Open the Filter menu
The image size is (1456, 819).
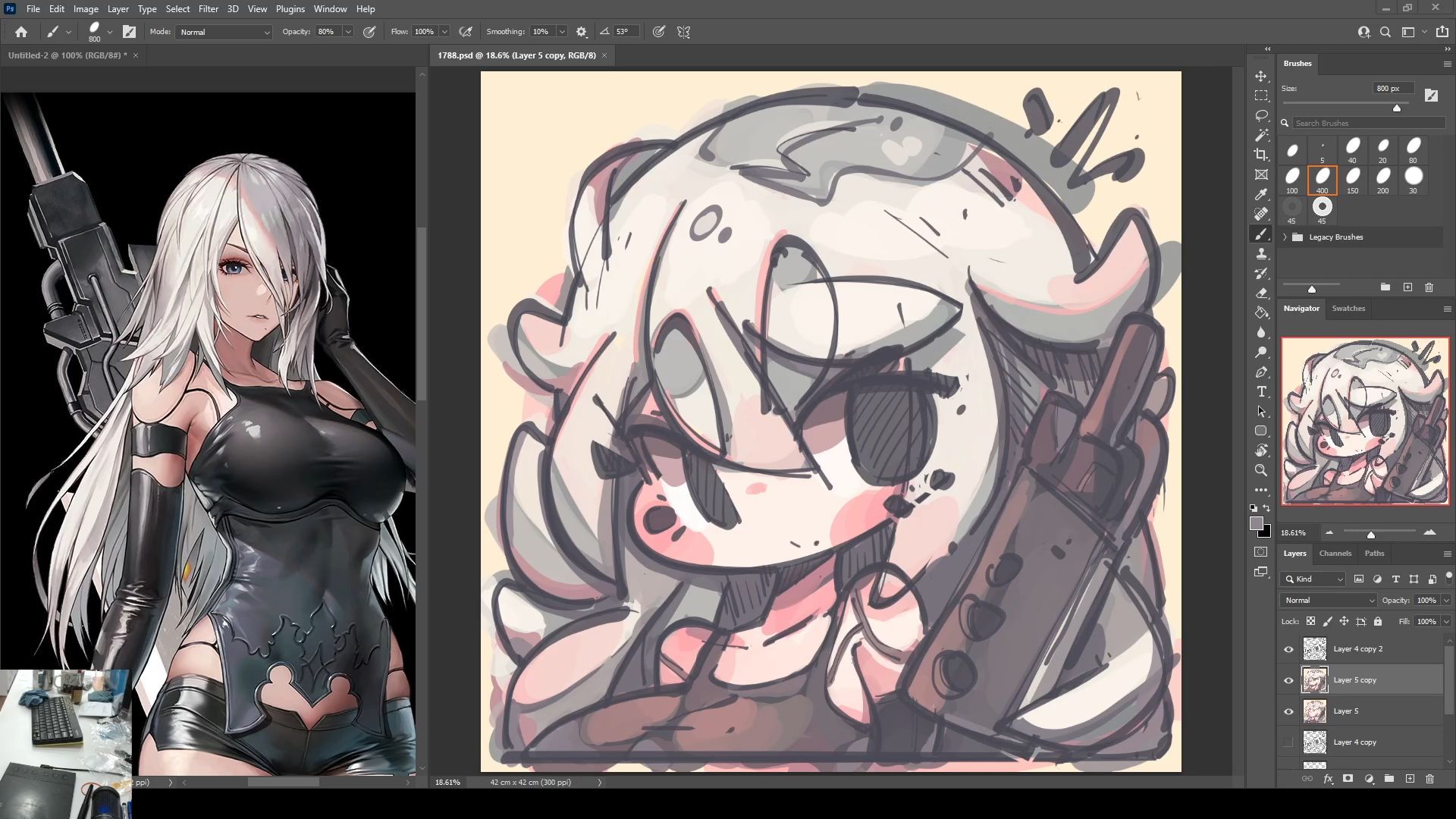208,9
